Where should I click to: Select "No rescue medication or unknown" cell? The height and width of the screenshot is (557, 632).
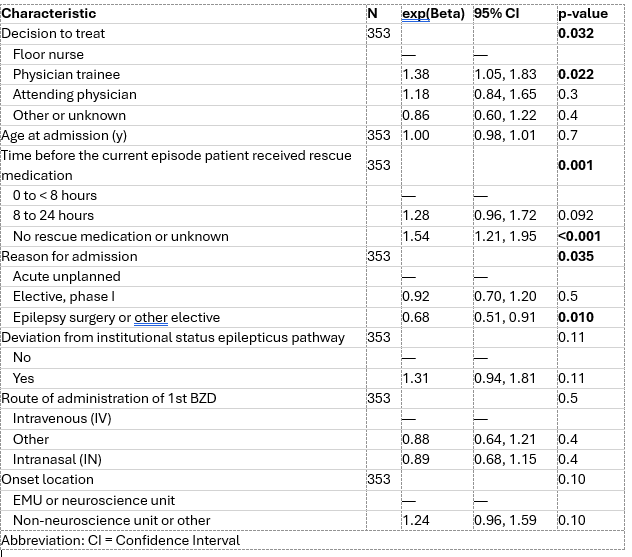pyautogui.click(x=121, y=236)
